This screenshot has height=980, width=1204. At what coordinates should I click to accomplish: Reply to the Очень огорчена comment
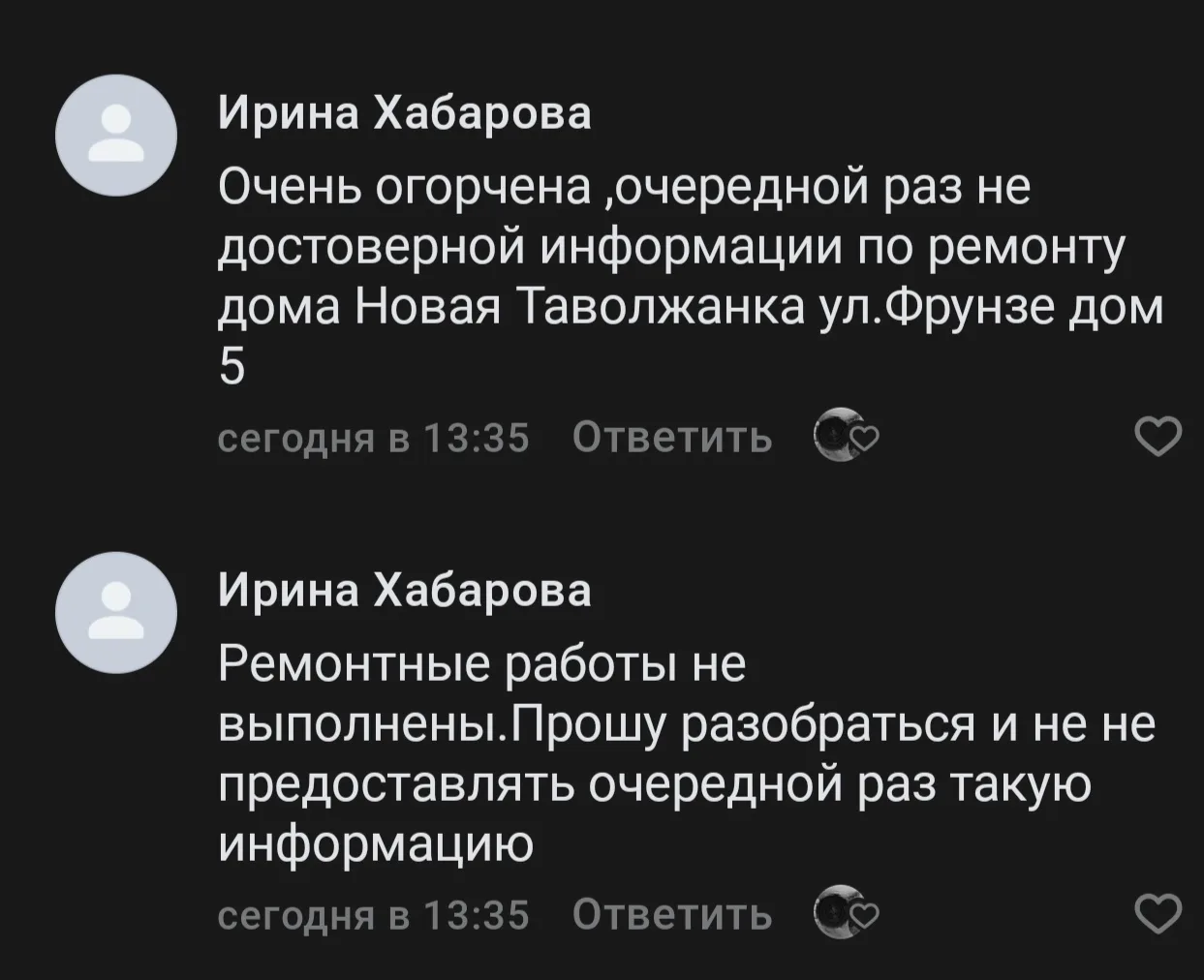(672, 438)
